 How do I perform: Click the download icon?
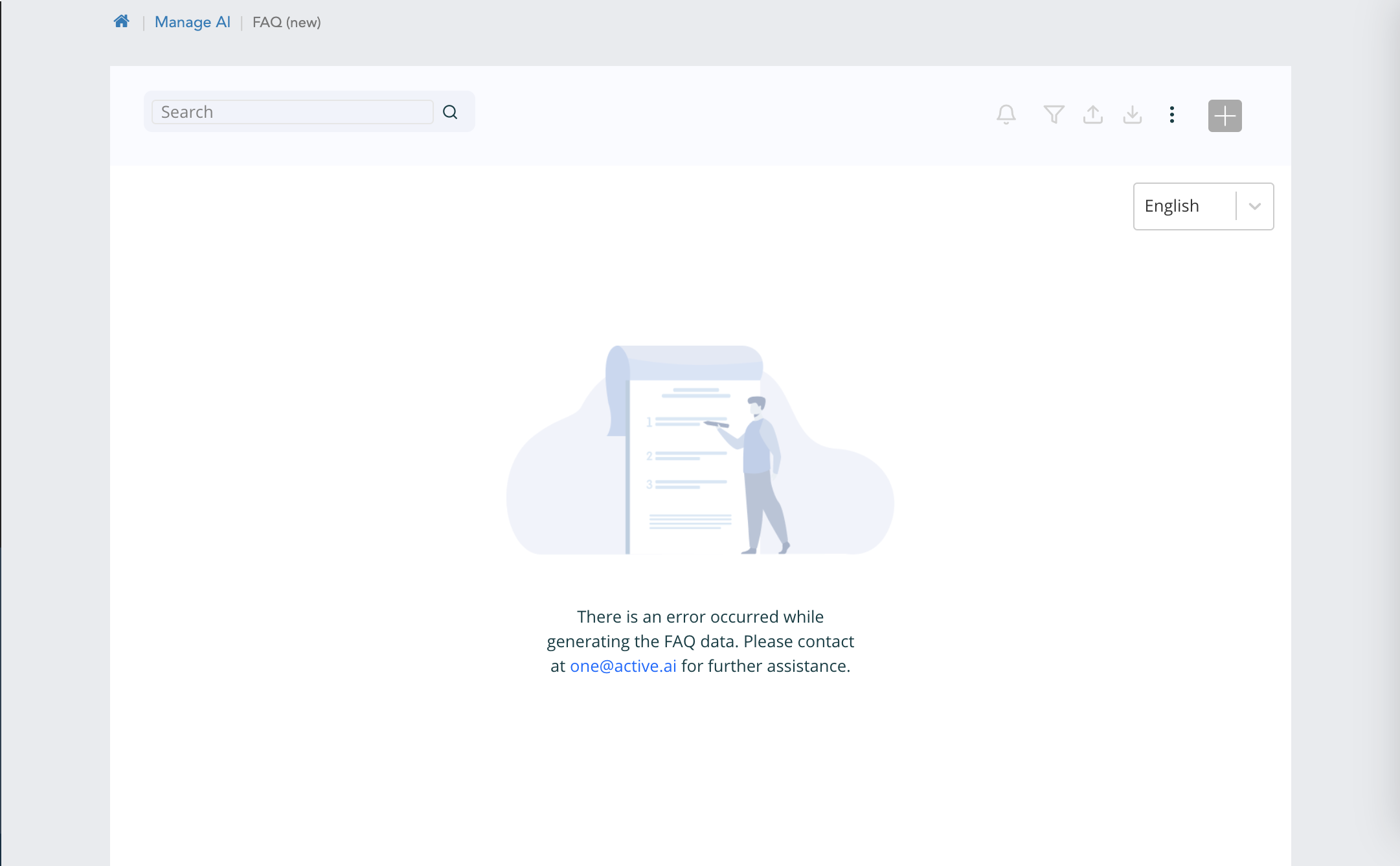1131,115
